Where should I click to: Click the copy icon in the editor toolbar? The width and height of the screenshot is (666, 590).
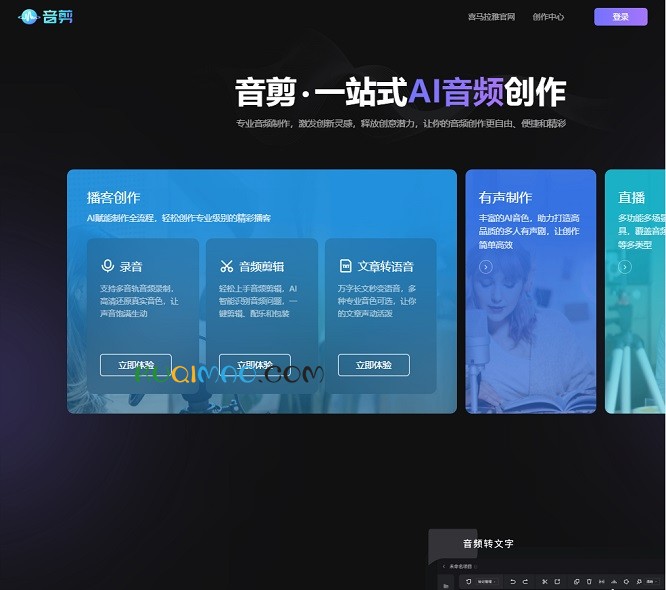tap(576, 582)
